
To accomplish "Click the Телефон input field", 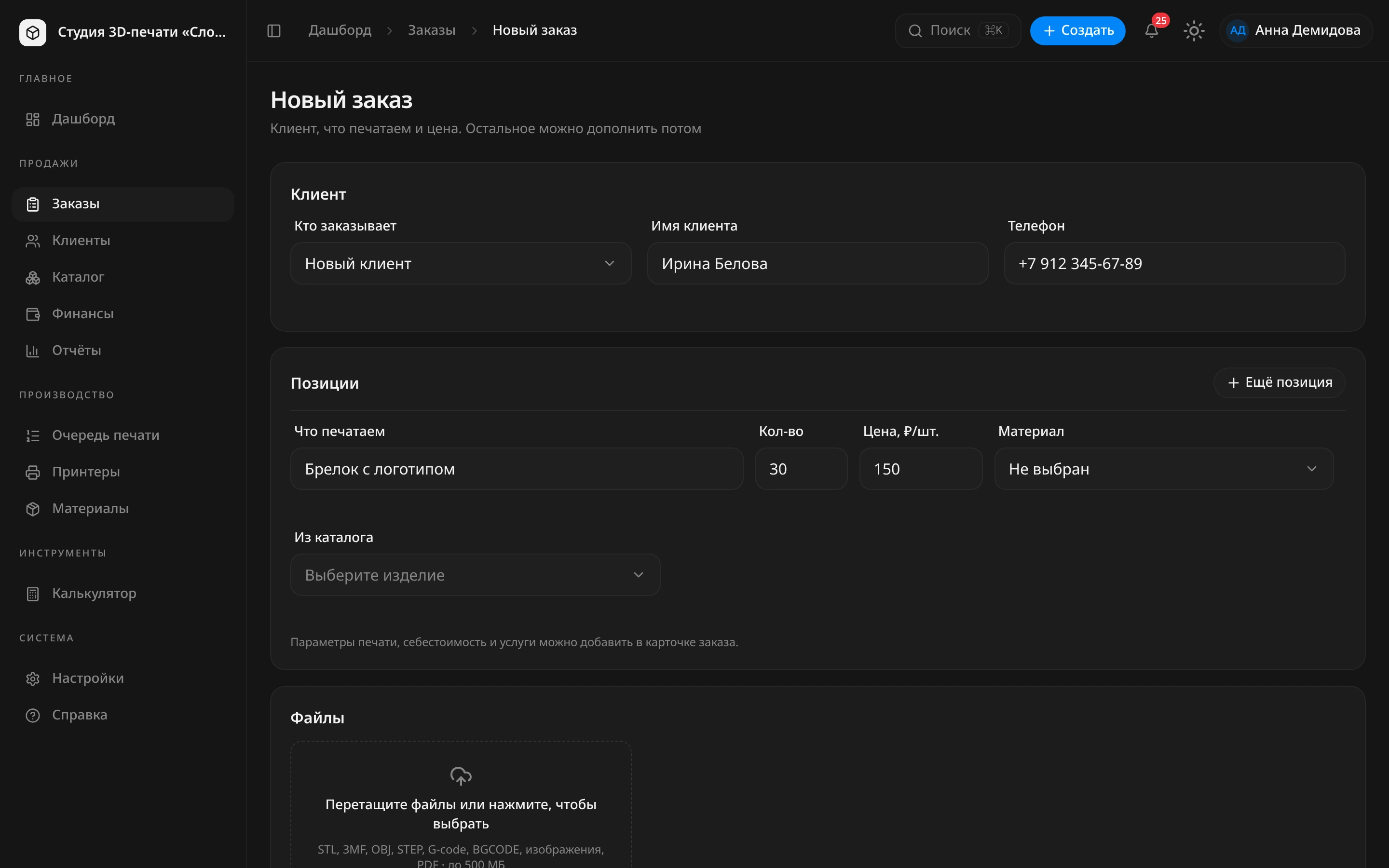I will 1174,263.
